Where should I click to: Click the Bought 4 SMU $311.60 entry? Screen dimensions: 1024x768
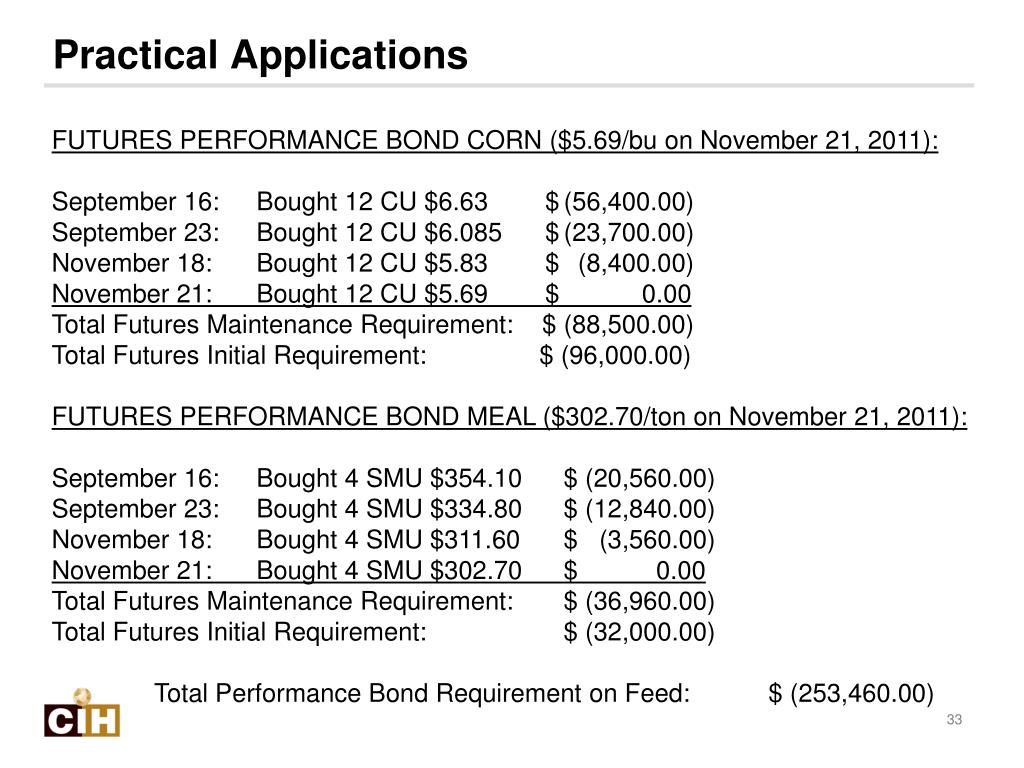(388, 540)
